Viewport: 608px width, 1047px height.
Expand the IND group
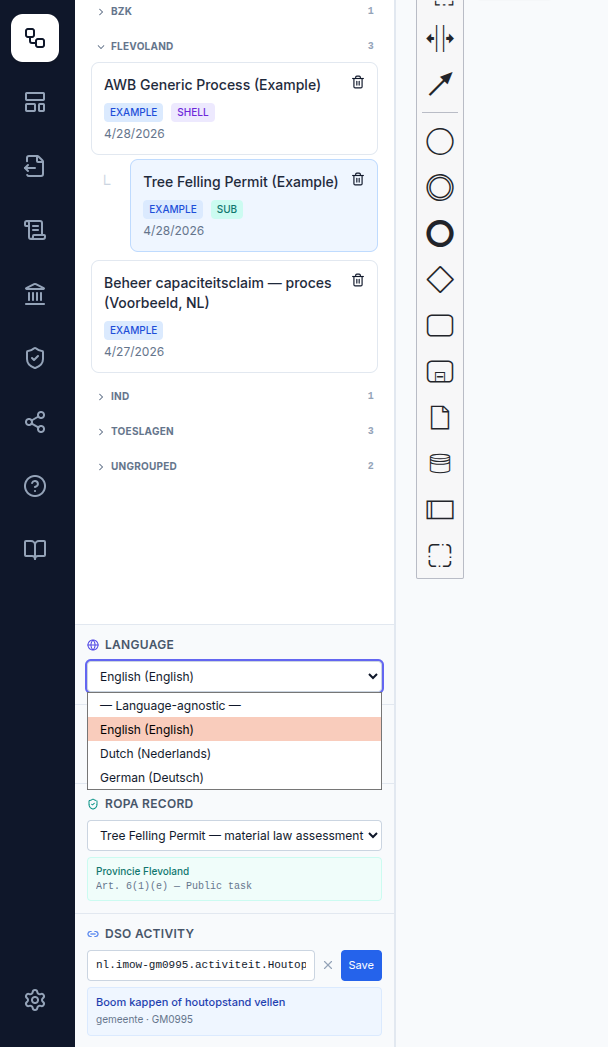point(235,396)
